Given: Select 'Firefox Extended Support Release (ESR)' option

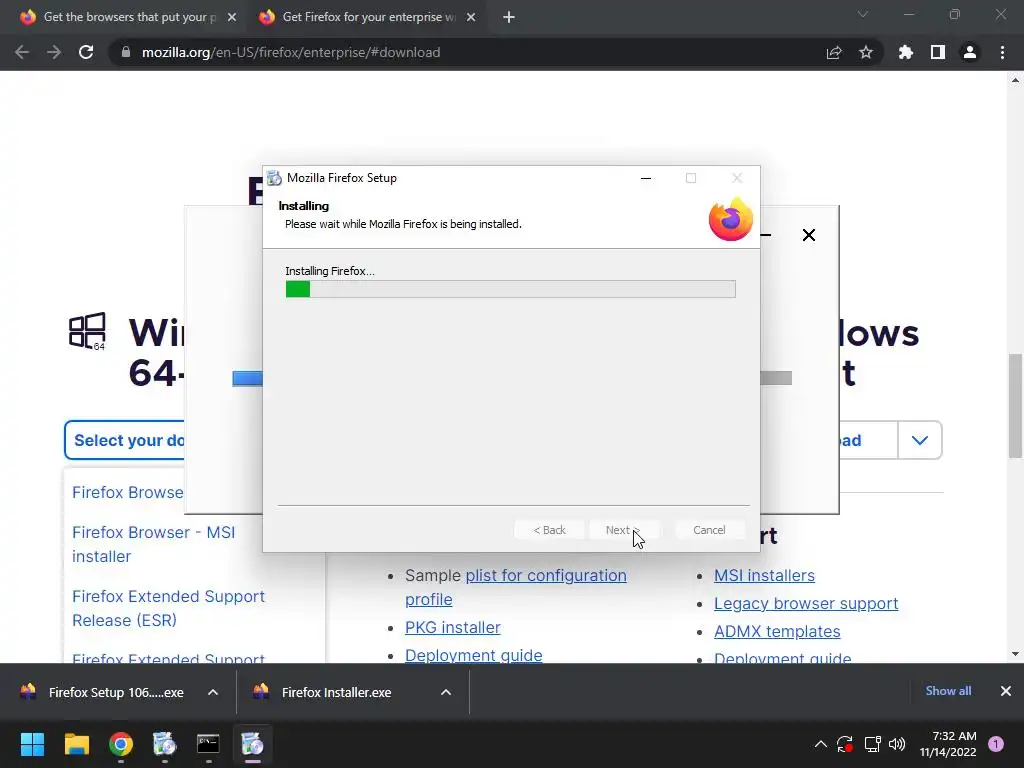Looking at the screenshot, I should tap(168, 608).
